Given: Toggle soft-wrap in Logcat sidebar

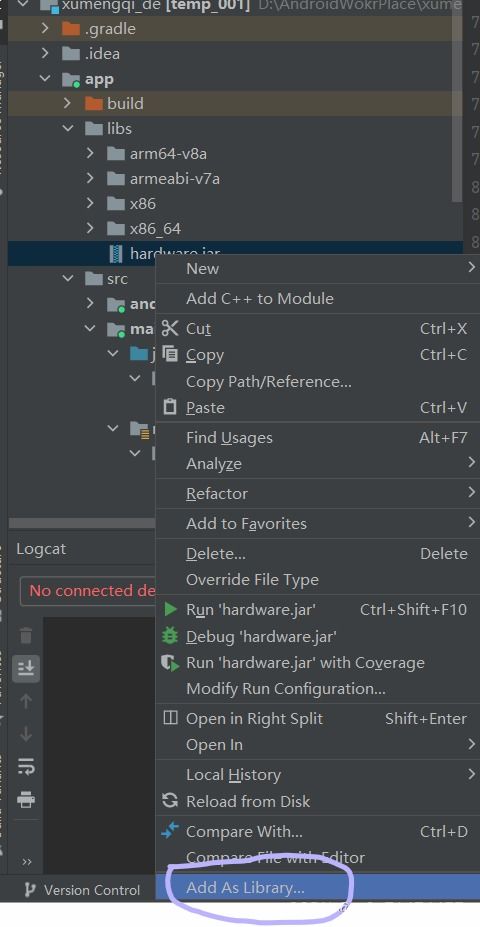Looking at the screenshot, I should click(x=26, y=766).
